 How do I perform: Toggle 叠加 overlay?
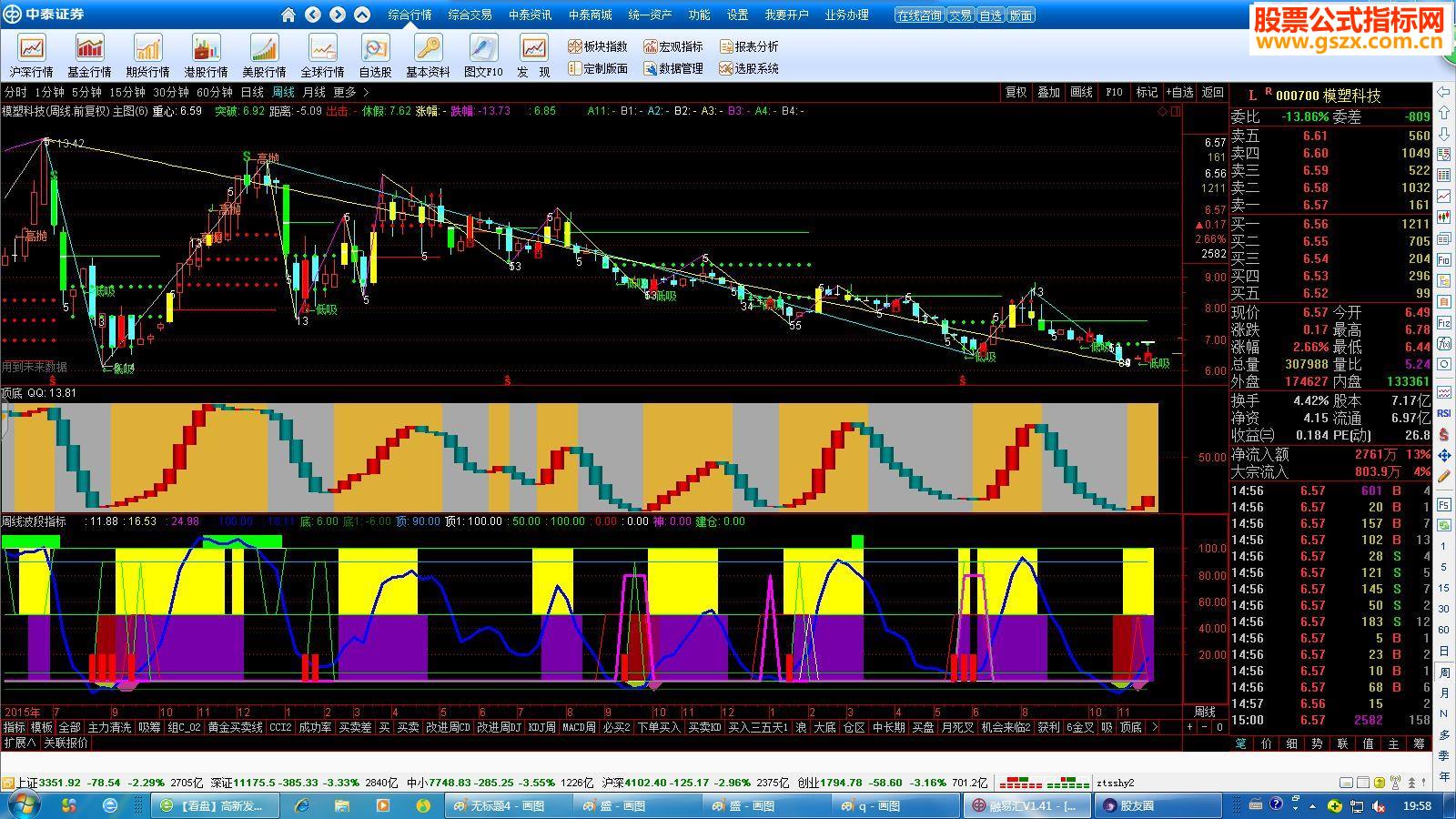1048,92
